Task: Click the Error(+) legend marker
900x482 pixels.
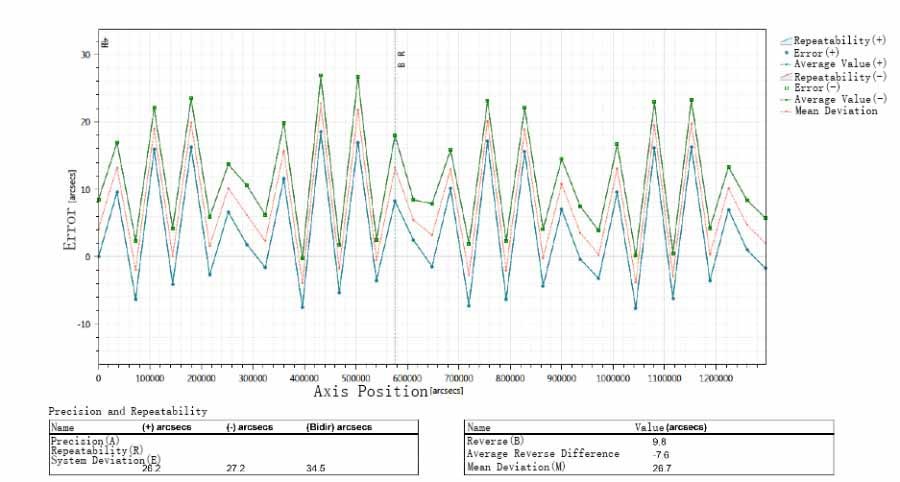Action: 786,51
